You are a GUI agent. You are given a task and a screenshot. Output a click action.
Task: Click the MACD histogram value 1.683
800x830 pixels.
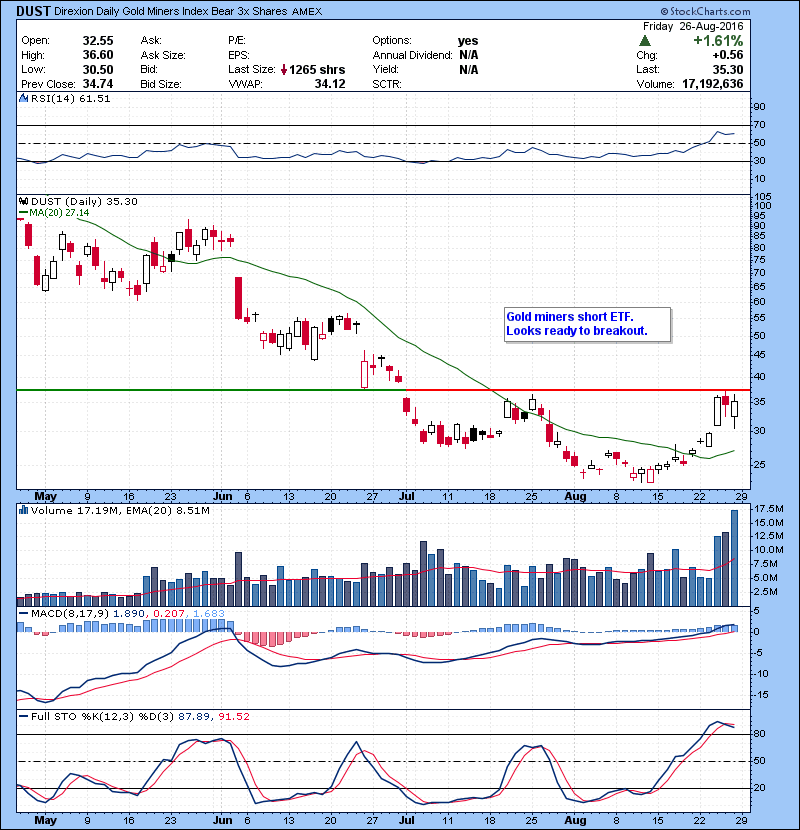click(x=209, y=614)
